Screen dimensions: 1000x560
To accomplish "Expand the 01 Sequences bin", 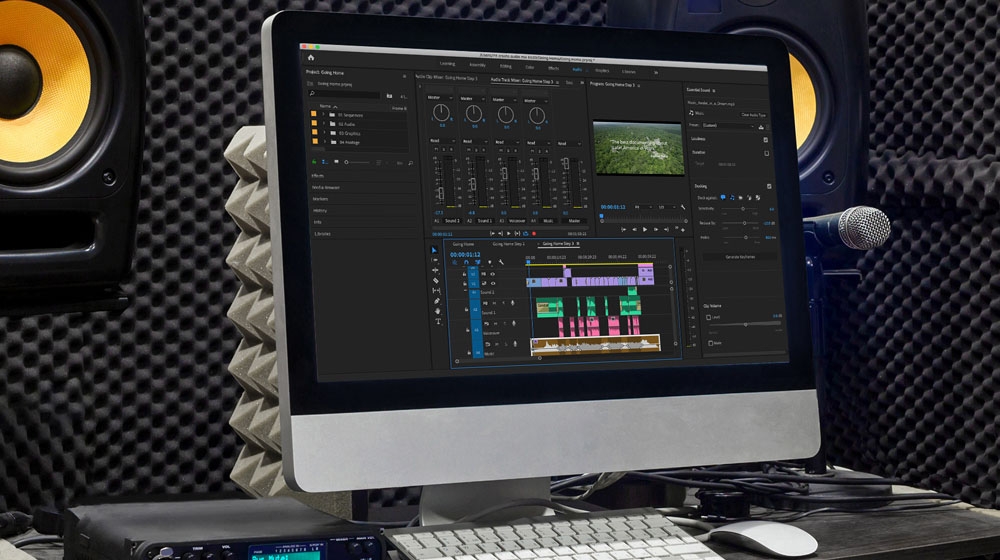I will tap(323, 115).
